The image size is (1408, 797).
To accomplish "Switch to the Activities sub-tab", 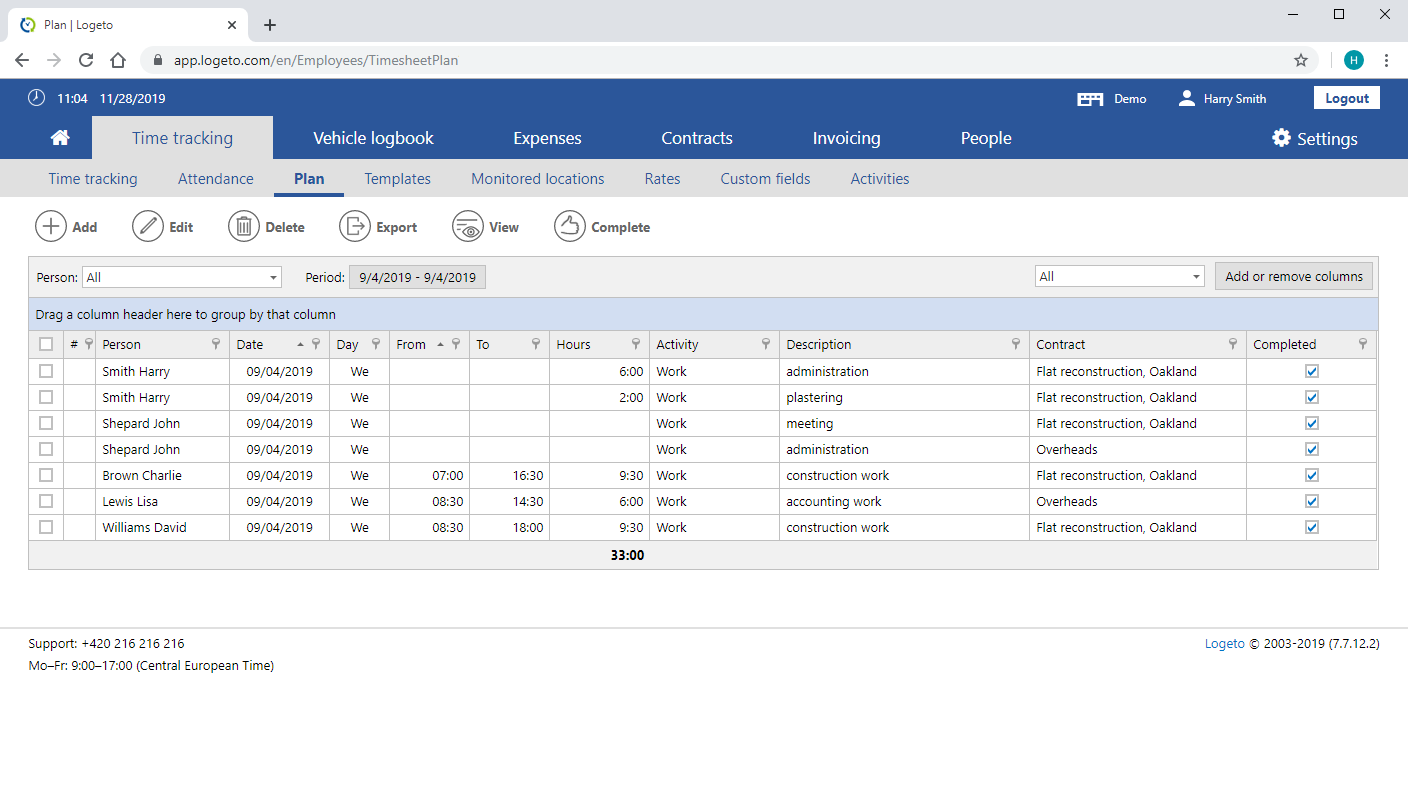I will (x=880, y=179).
